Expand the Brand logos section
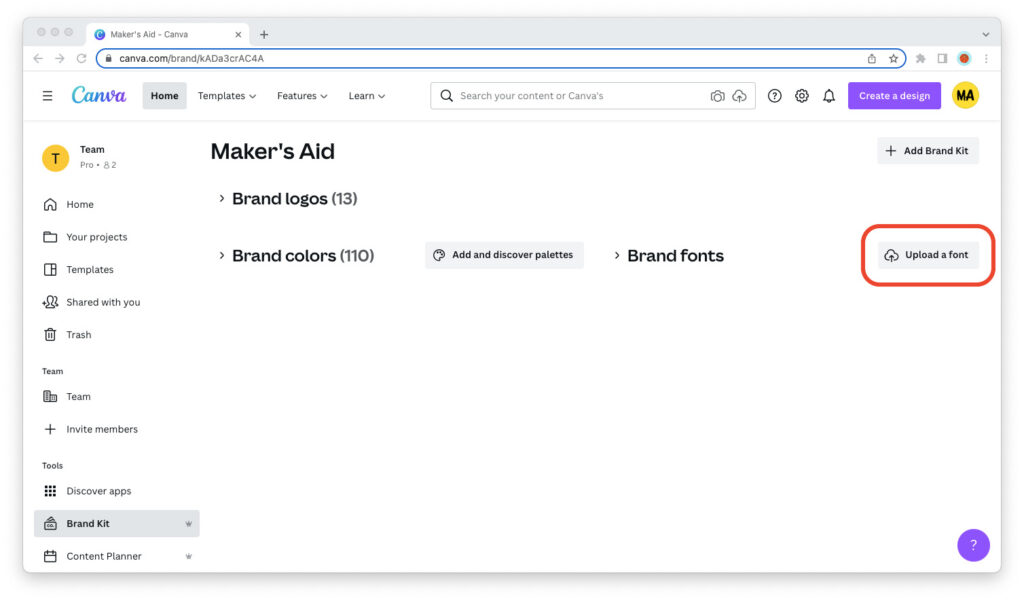1024x601 pixels. tap(221, 198)
